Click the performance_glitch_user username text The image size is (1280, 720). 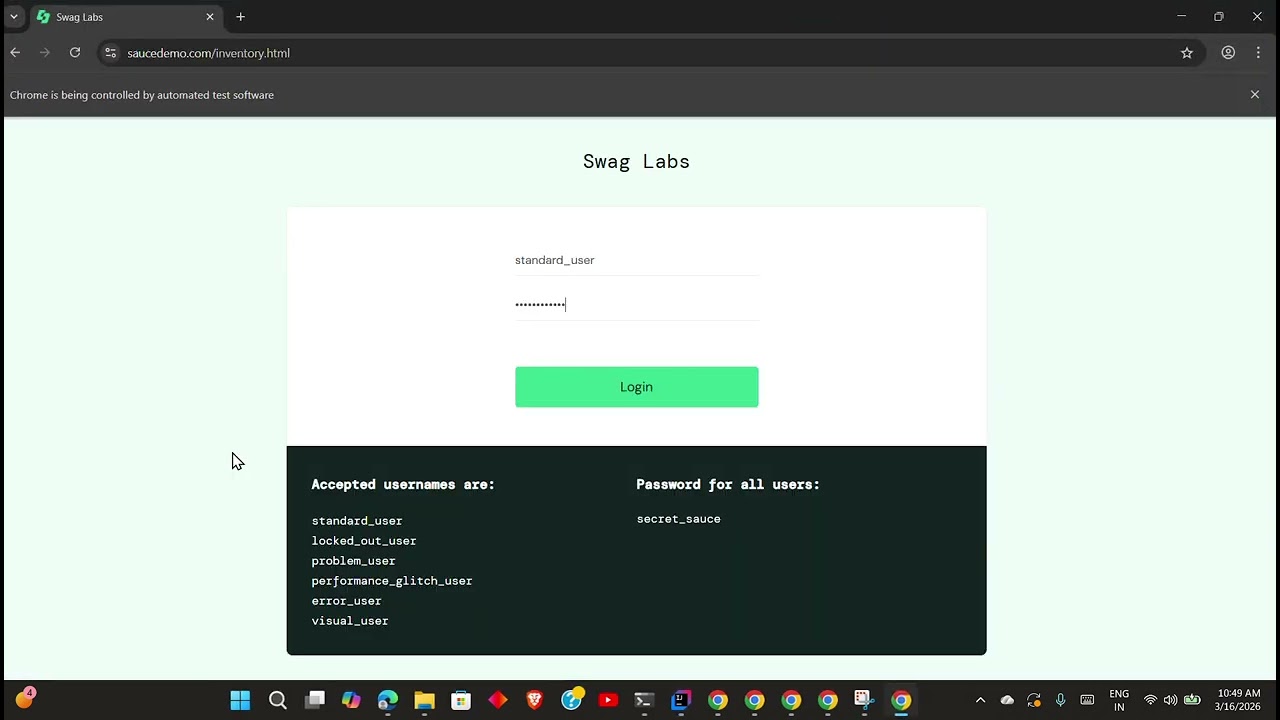(392, 581)
